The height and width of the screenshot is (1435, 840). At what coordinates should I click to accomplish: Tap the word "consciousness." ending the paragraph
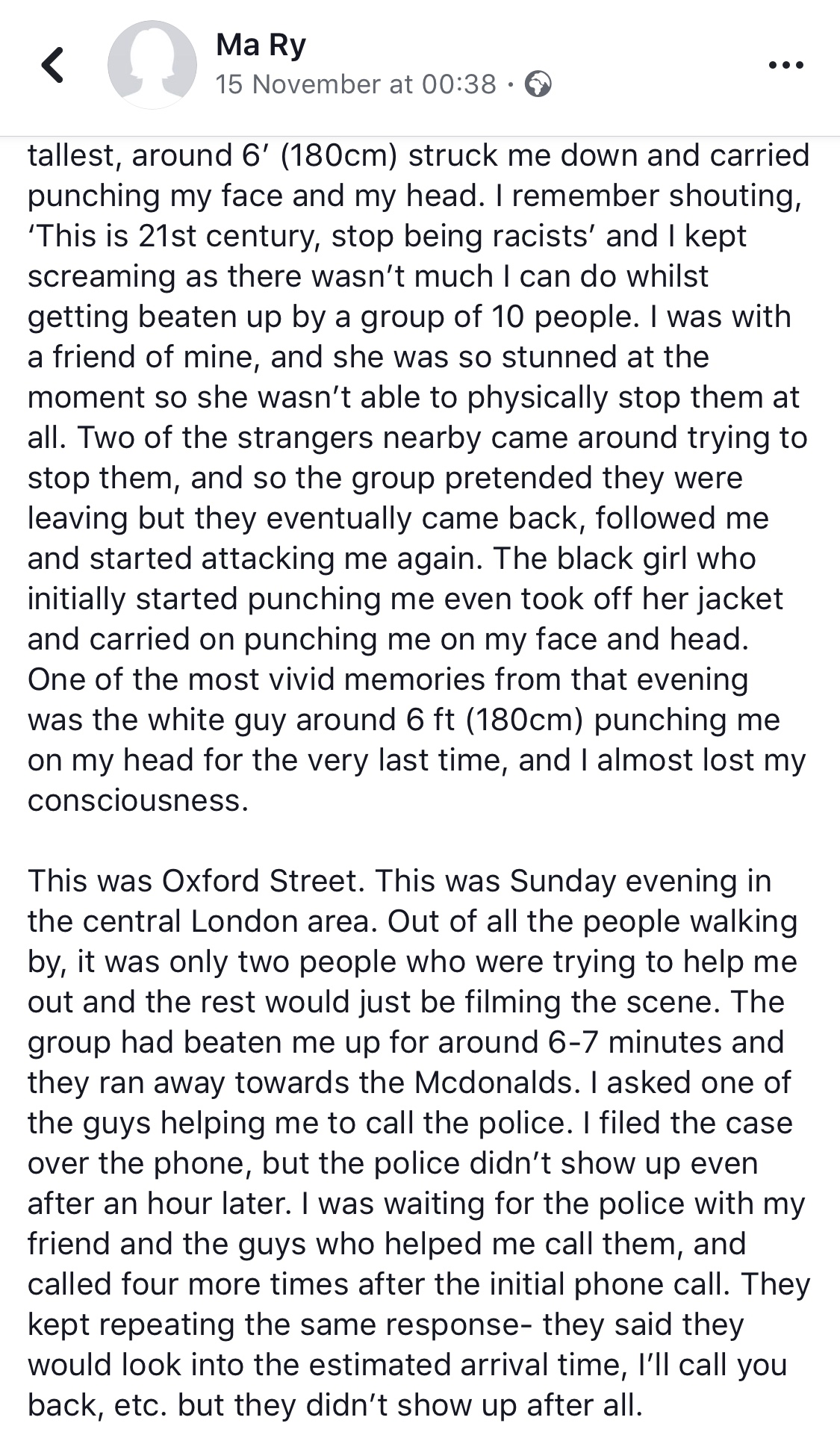tap(137, 800)
